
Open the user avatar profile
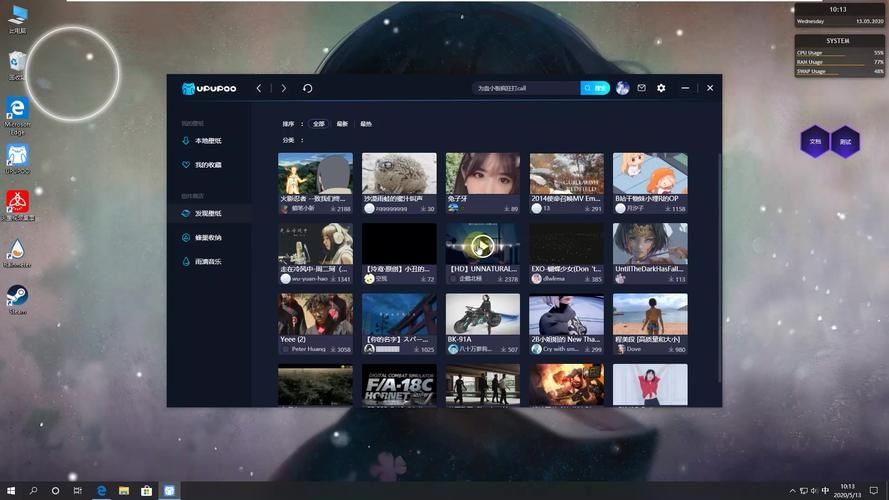(x=623, y=88)
